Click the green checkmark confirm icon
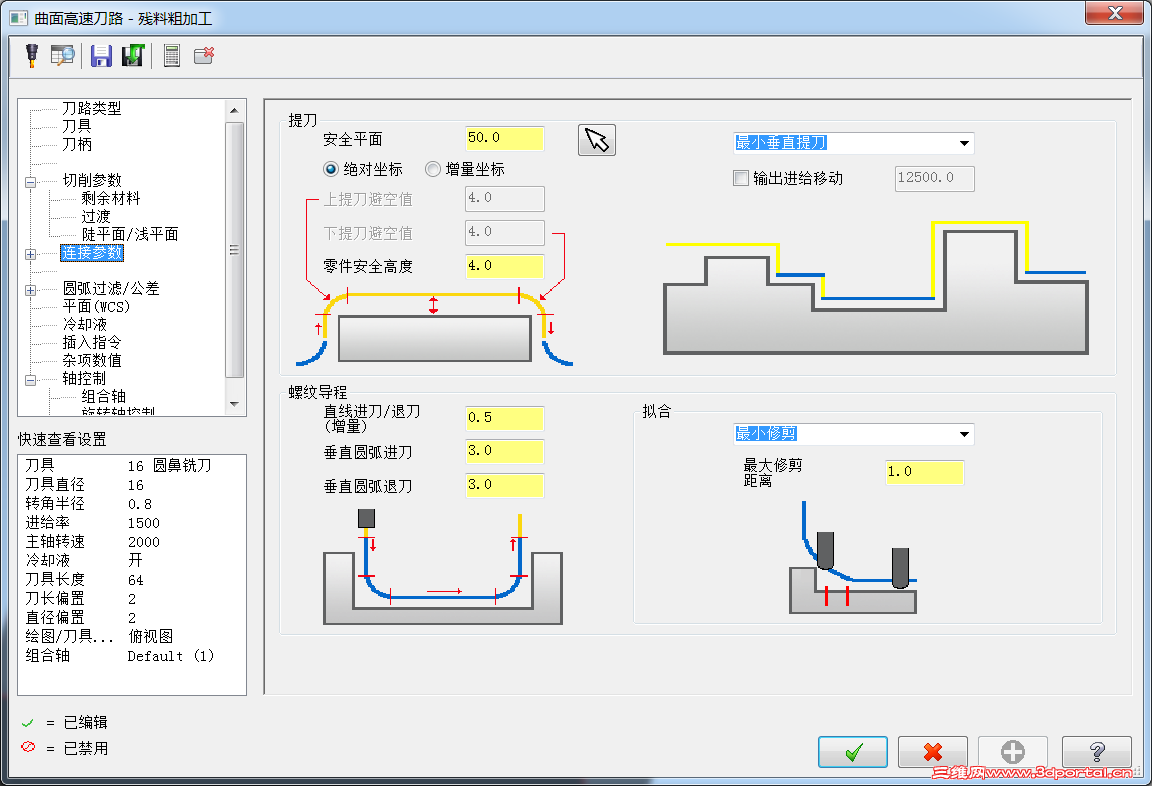Viewport: 1152px width, 786px height. coord(852,751)
